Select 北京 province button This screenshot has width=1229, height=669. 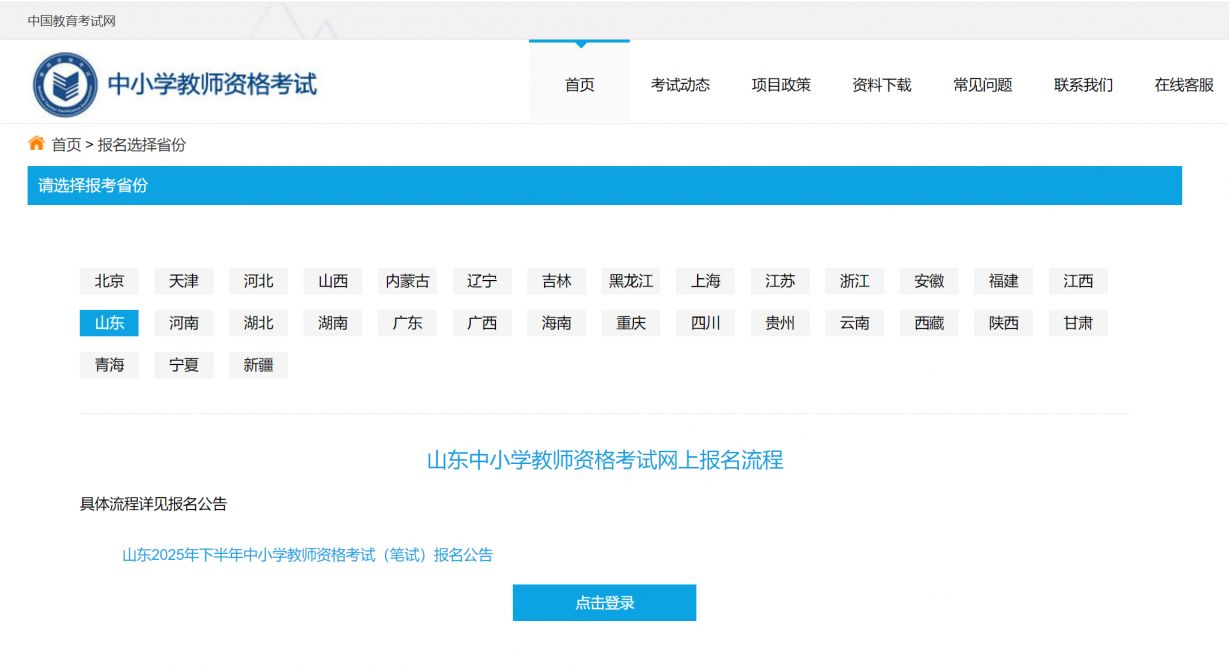109,281
